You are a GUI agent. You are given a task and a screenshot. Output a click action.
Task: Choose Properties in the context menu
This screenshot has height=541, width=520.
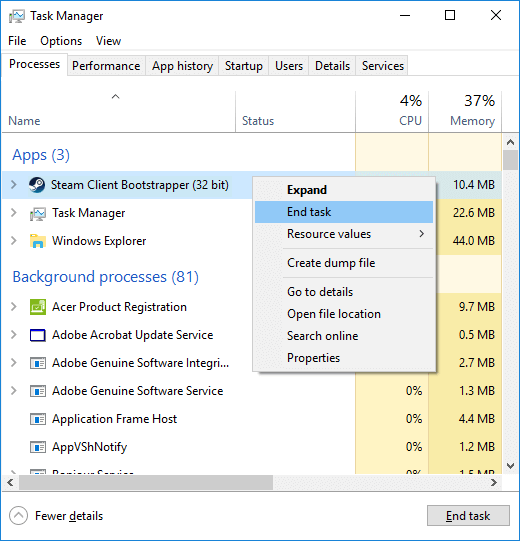[x=344, y=358]
